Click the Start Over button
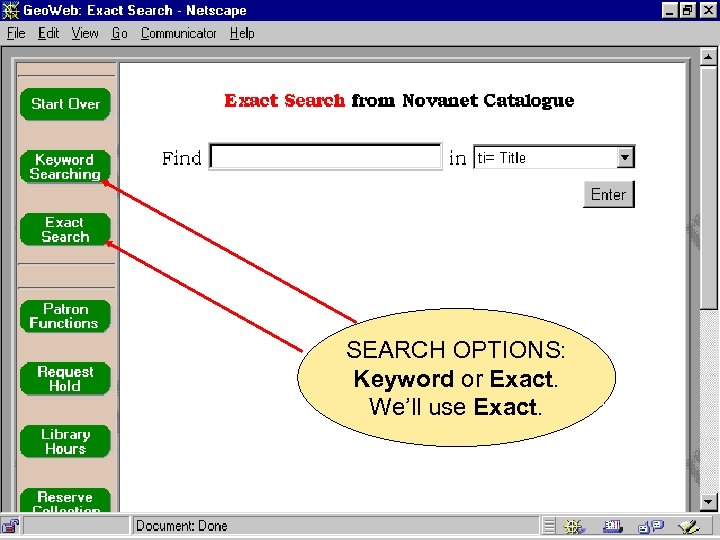Image resolution: width=720 pixels, height=540 pixels. click(x=65, y=104)
